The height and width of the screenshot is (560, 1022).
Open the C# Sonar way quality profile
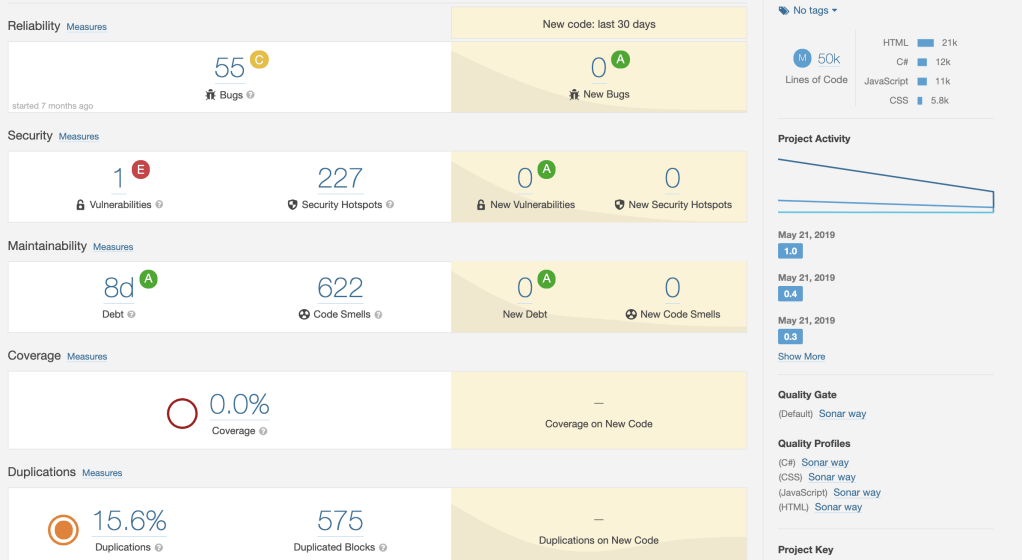(825, 462)
